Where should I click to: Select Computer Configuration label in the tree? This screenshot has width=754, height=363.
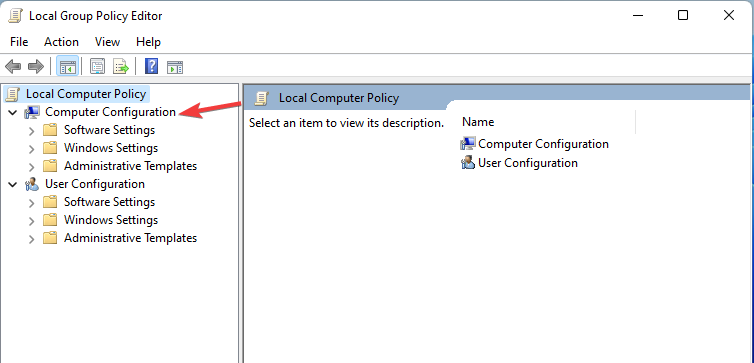coord(111,112)
